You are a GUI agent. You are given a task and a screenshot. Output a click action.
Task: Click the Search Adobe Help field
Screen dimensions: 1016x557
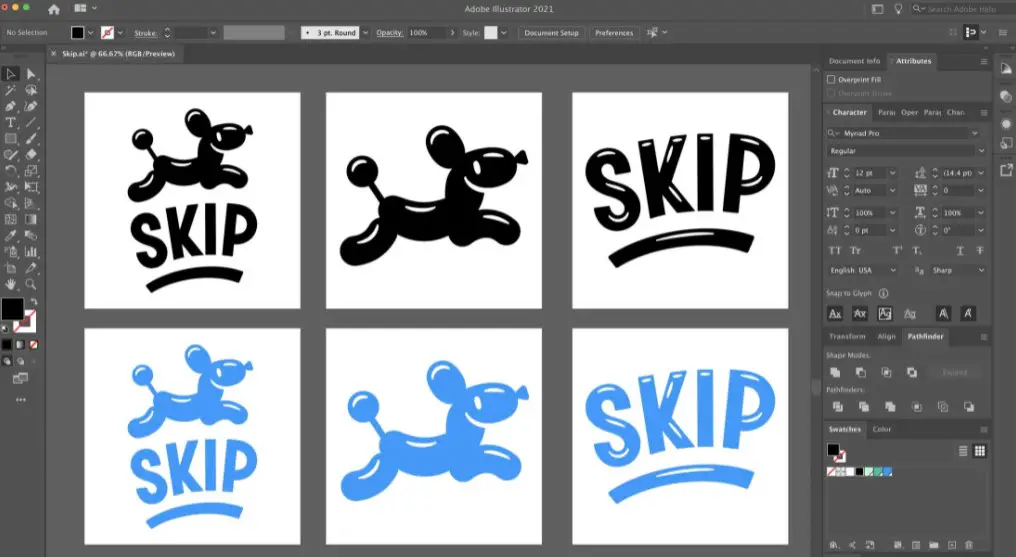(x=962, y=9)
